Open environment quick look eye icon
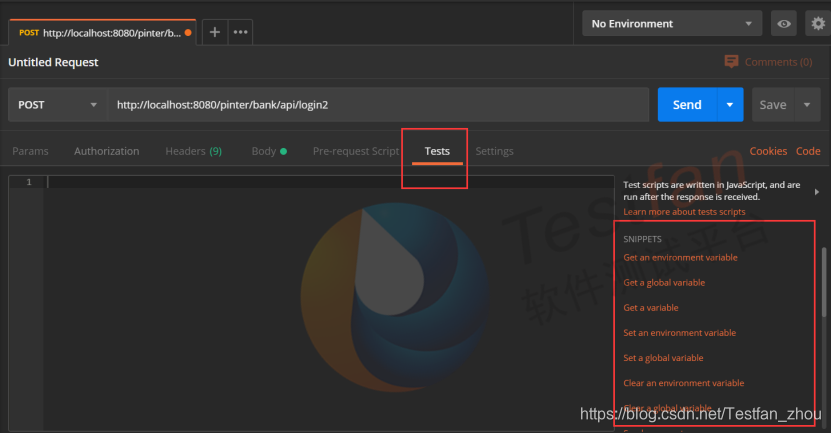Viewport: 831px width, 433px height. 784,24
